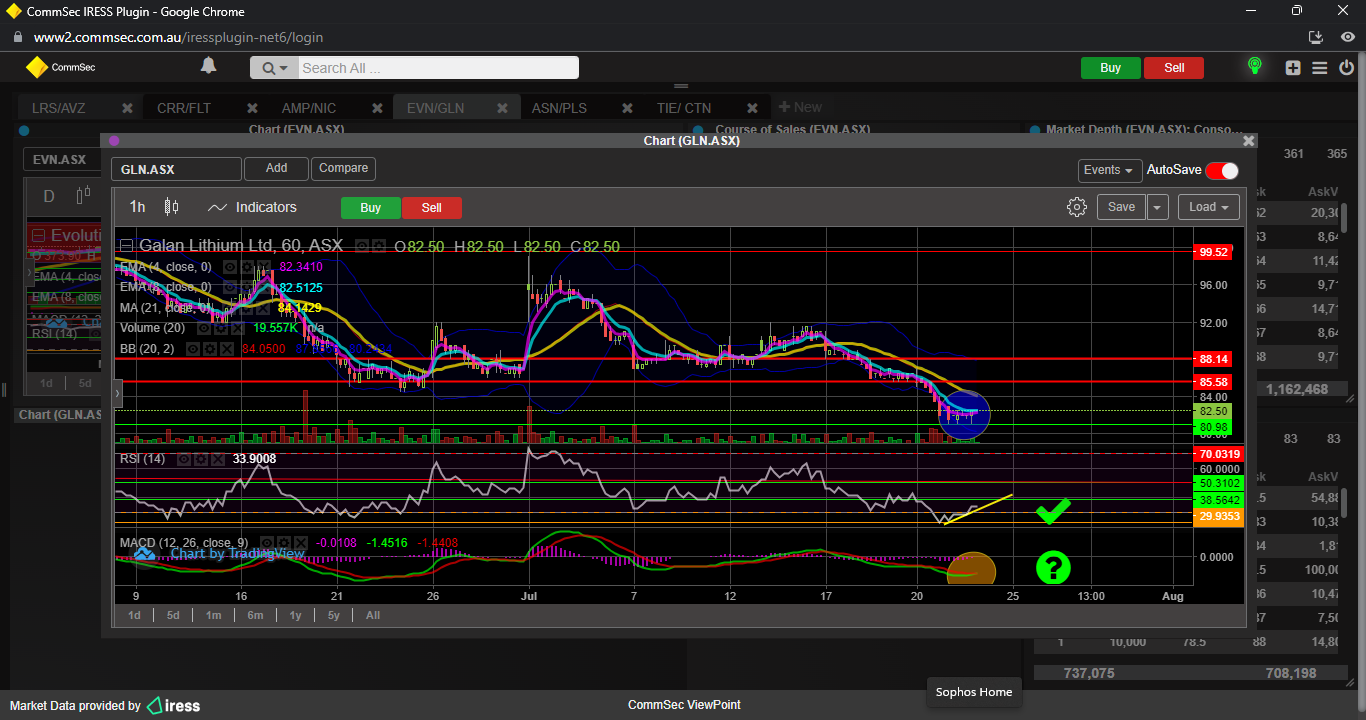Screen dimensions: 1366x720
Task: Open the search type dropdown magnifier
Action: tap(274, 68)
